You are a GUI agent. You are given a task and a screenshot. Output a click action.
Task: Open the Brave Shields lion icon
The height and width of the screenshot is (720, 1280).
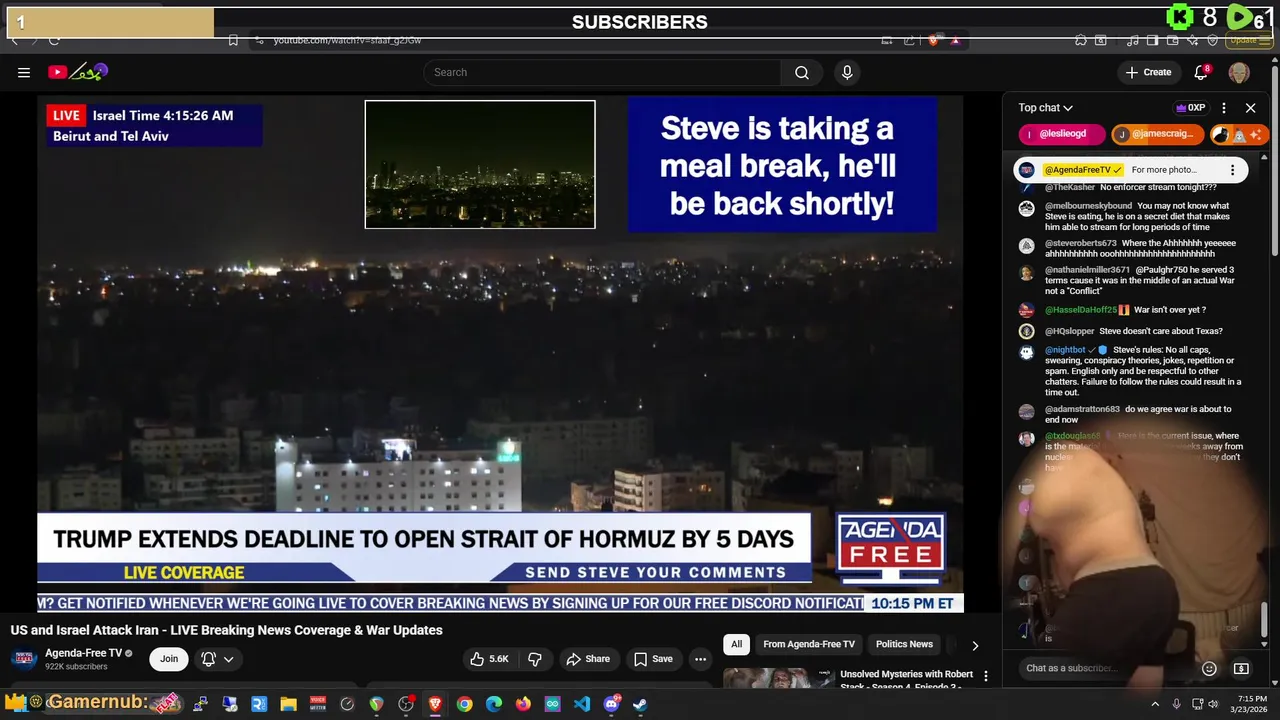pos(934,40)
